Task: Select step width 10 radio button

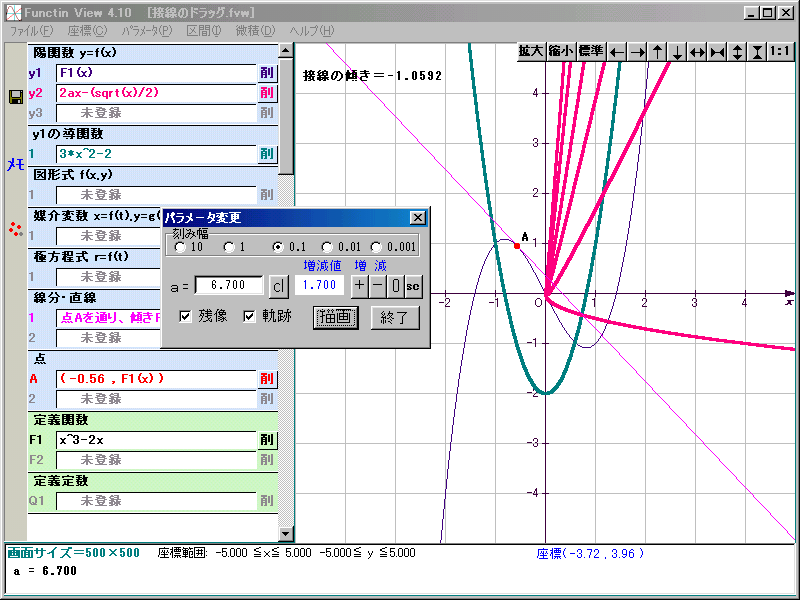Action: (180, 247)
